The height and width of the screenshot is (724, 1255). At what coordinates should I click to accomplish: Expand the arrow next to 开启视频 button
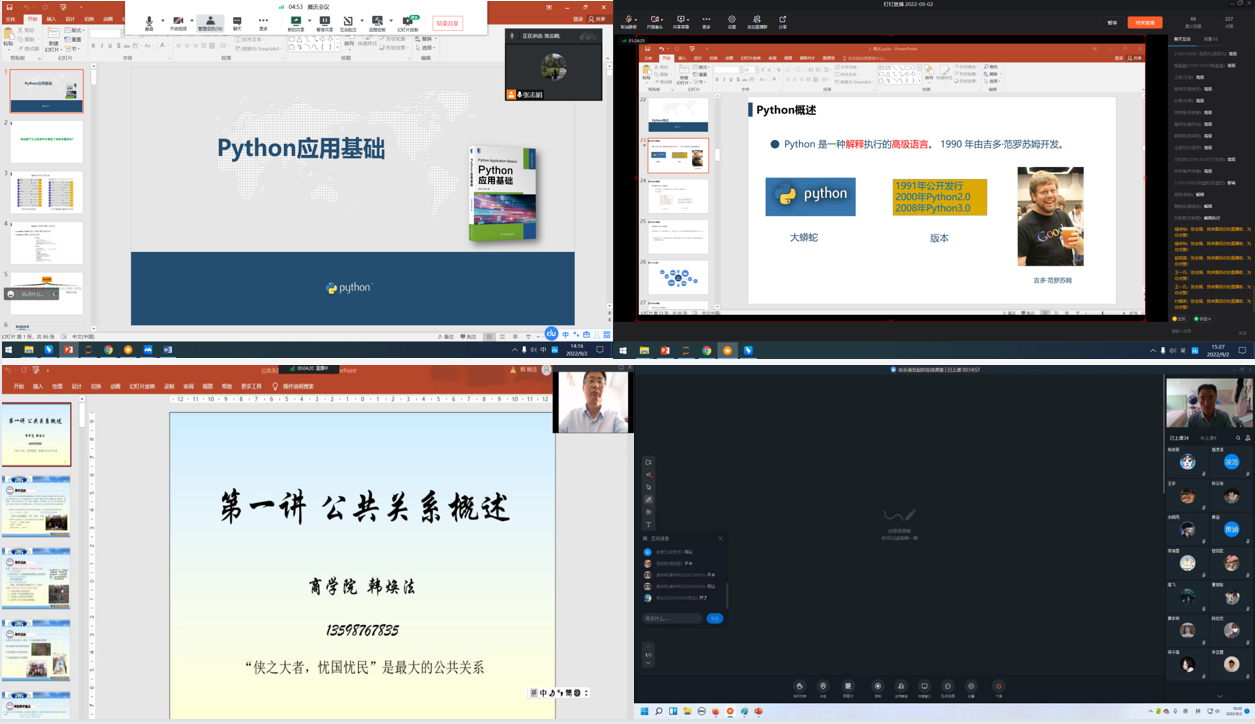tap(191, 20)
